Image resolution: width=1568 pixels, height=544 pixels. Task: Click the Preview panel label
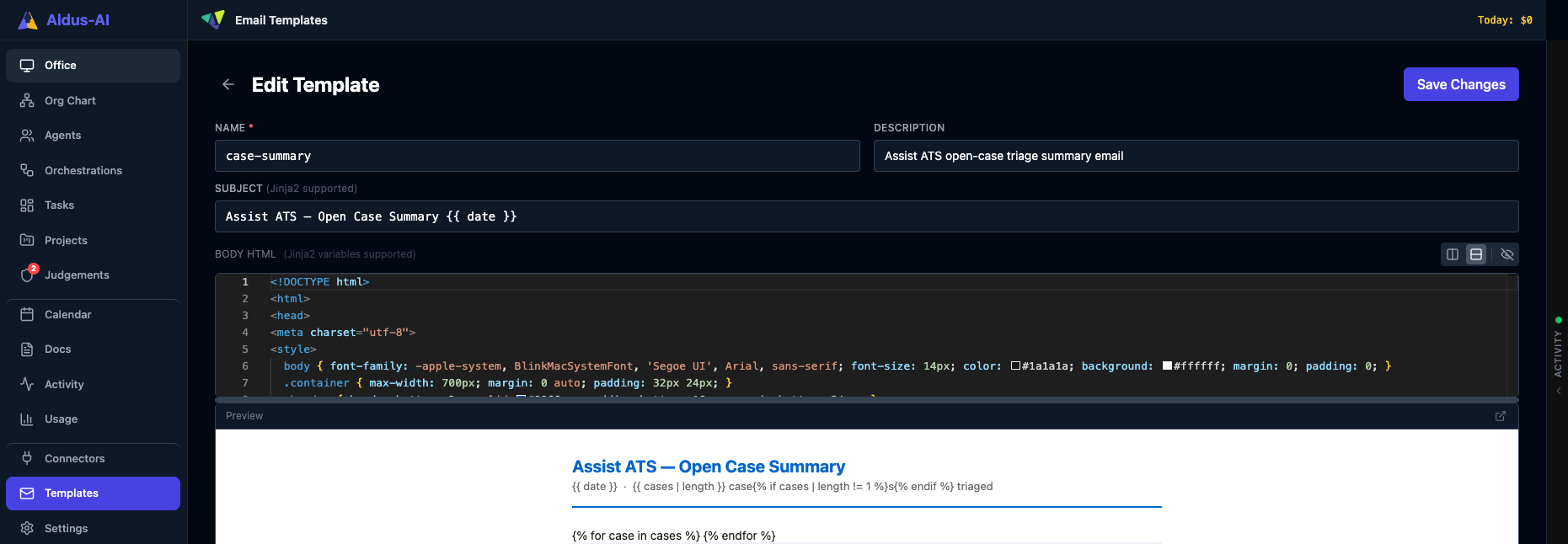pyautogui.click(x=244, y=416)
